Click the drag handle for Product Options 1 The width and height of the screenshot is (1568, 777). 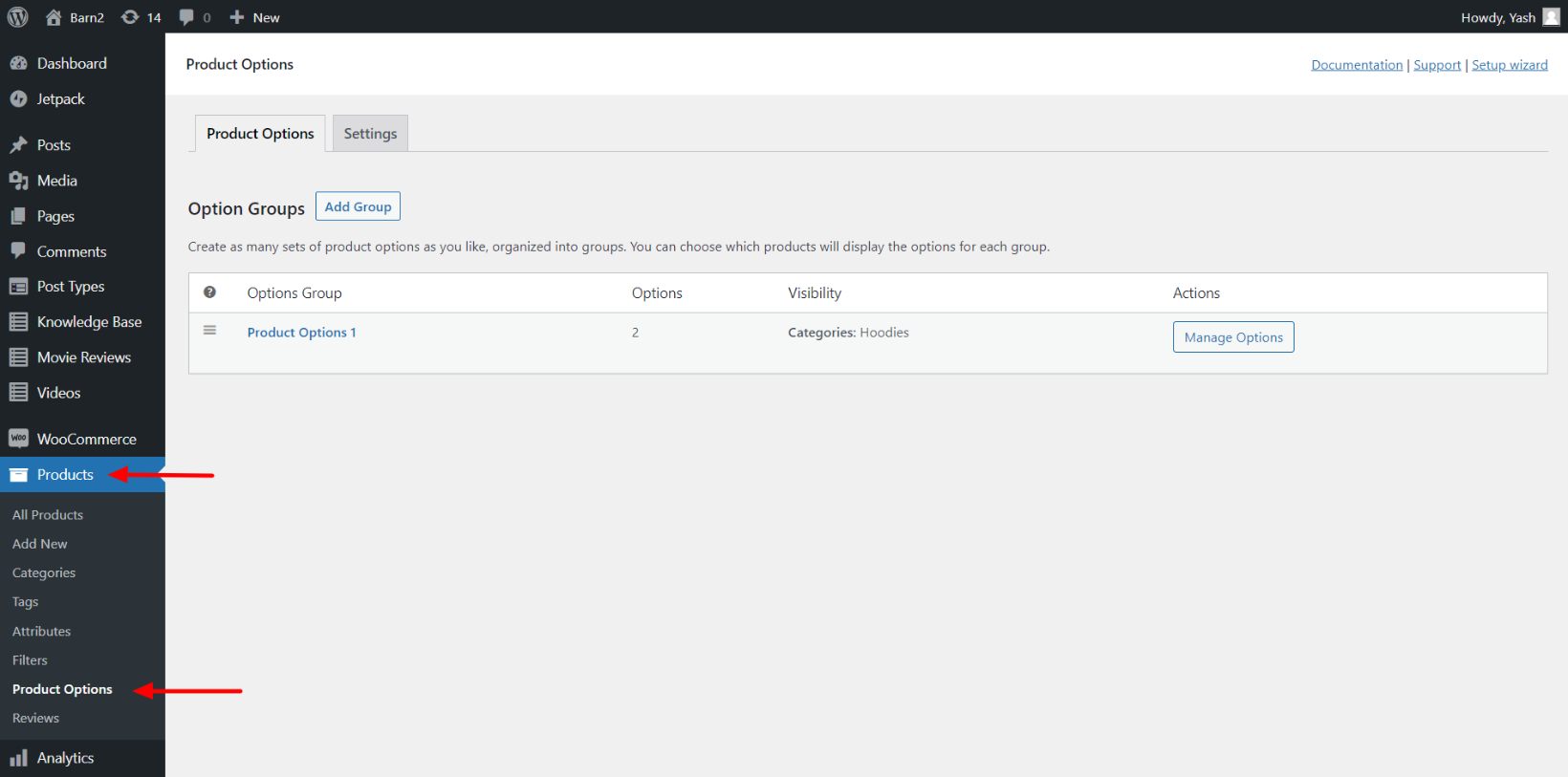(209, 331)
